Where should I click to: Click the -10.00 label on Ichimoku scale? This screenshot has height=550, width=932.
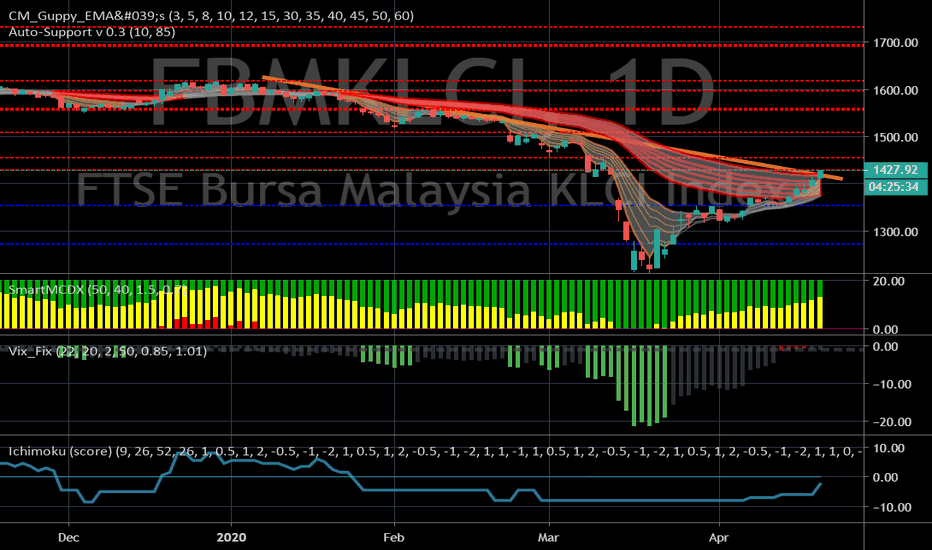[x=892, y=507]
